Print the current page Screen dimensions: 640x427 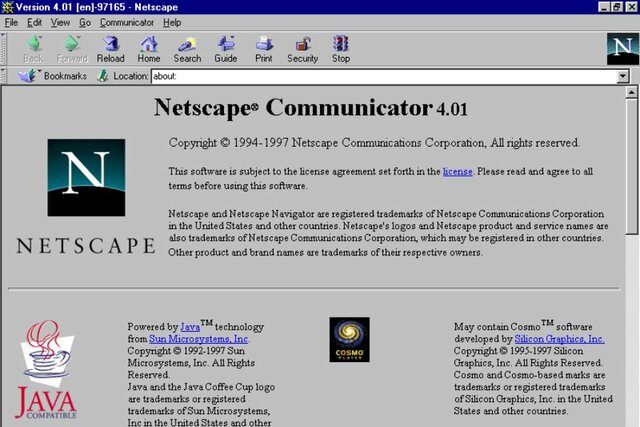click(x=264, y=49)
